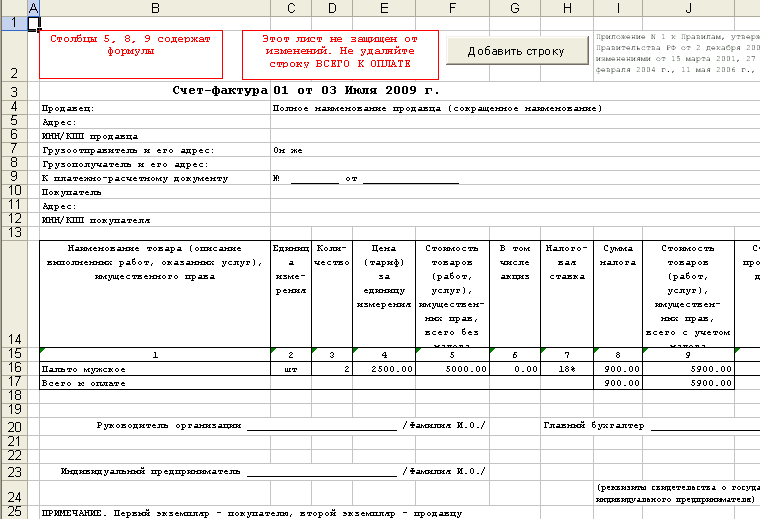Click the "Индивидуальный предприниматель" label

tap(150, 471)
